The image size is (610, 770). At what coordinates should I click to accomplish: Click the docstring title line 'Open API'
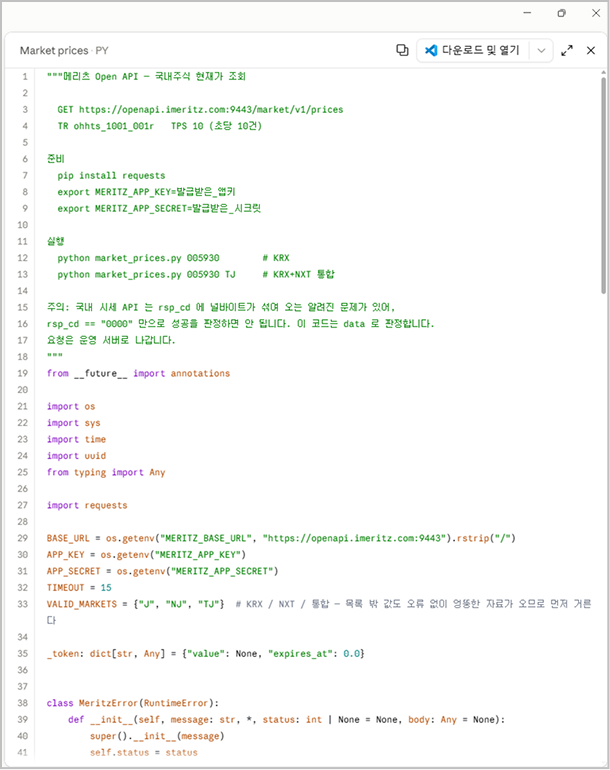pyautogui.click(x=146, y=77)
